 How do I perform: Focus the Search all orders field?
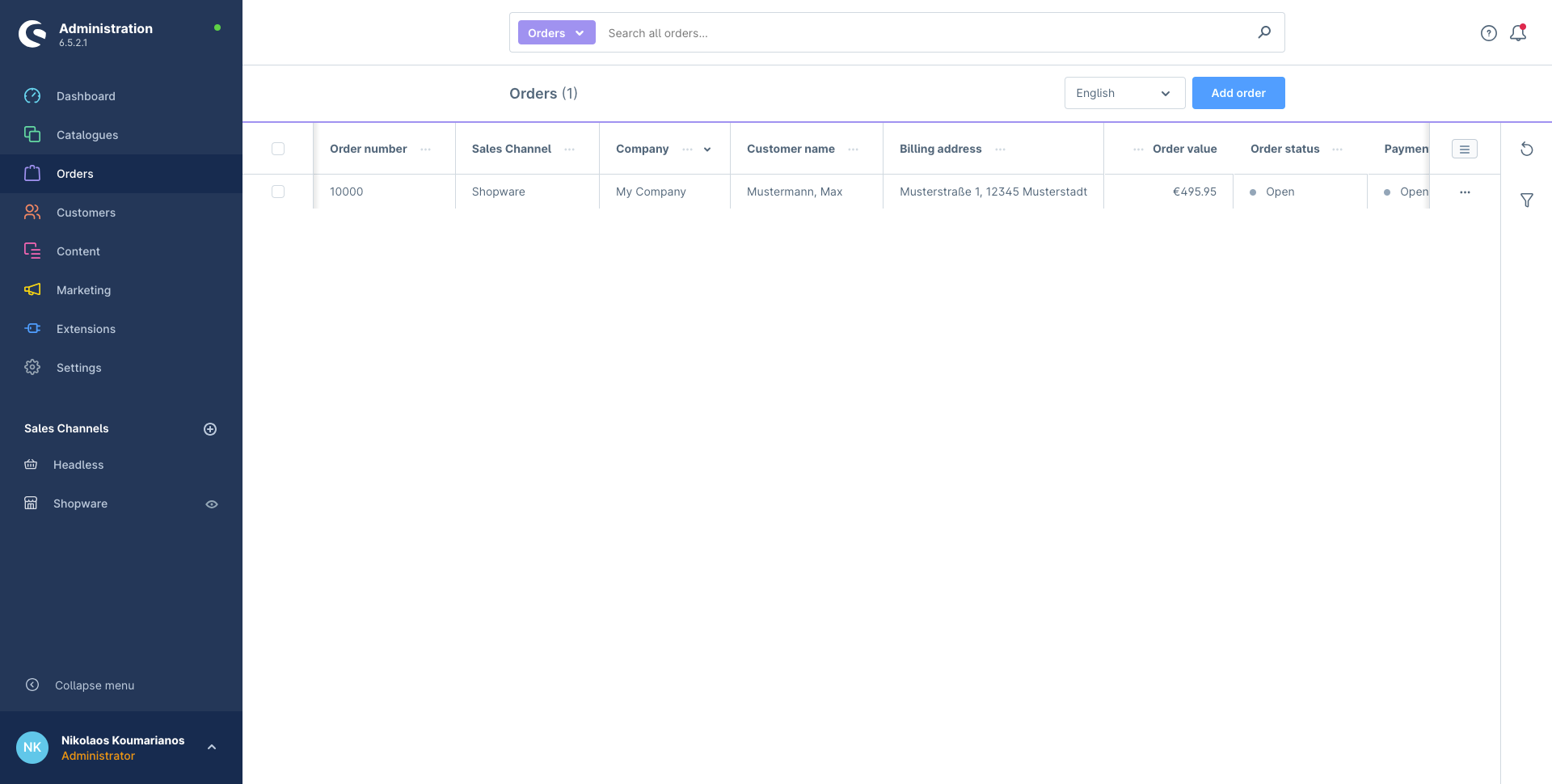(x=924, y=33)
